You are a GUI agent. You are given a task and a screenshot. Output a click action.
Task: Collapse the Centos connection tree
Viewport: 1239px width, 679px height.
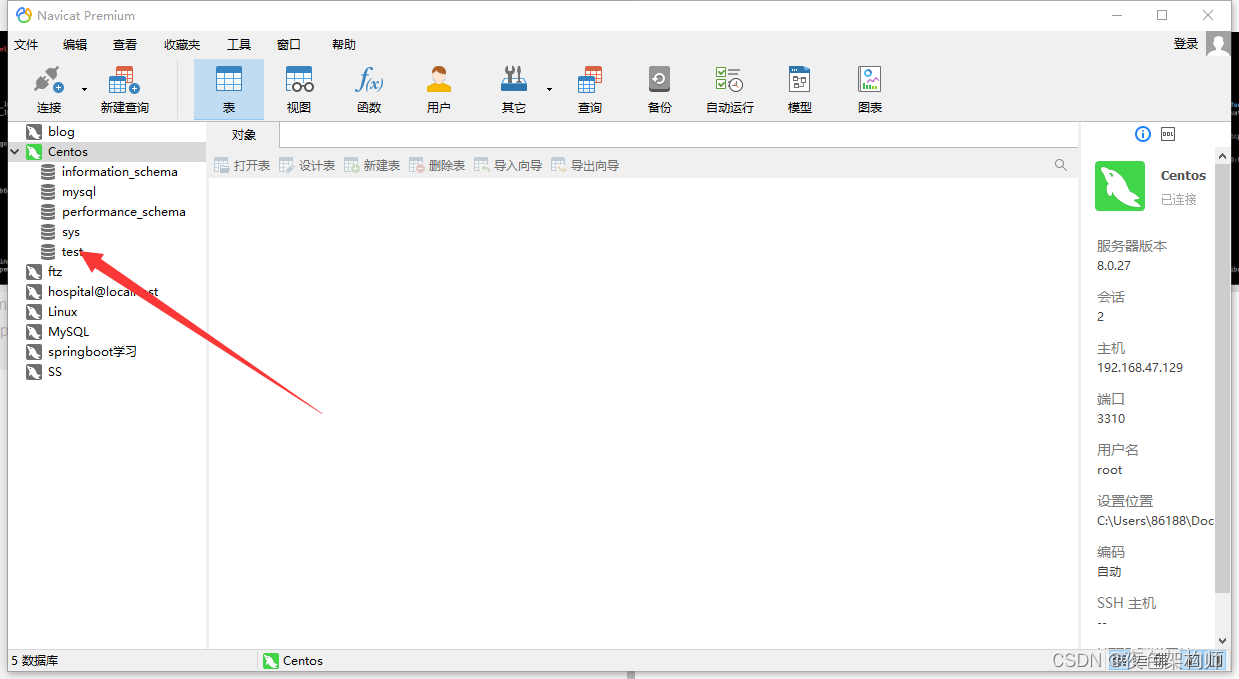point(15,152)
